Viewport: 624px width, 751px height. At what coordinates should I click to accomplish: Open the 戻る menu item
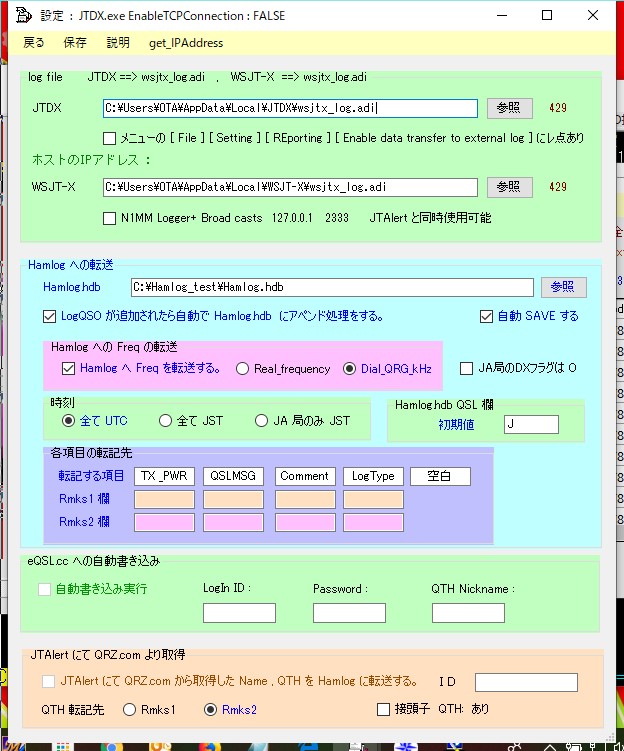pos(34,43)
